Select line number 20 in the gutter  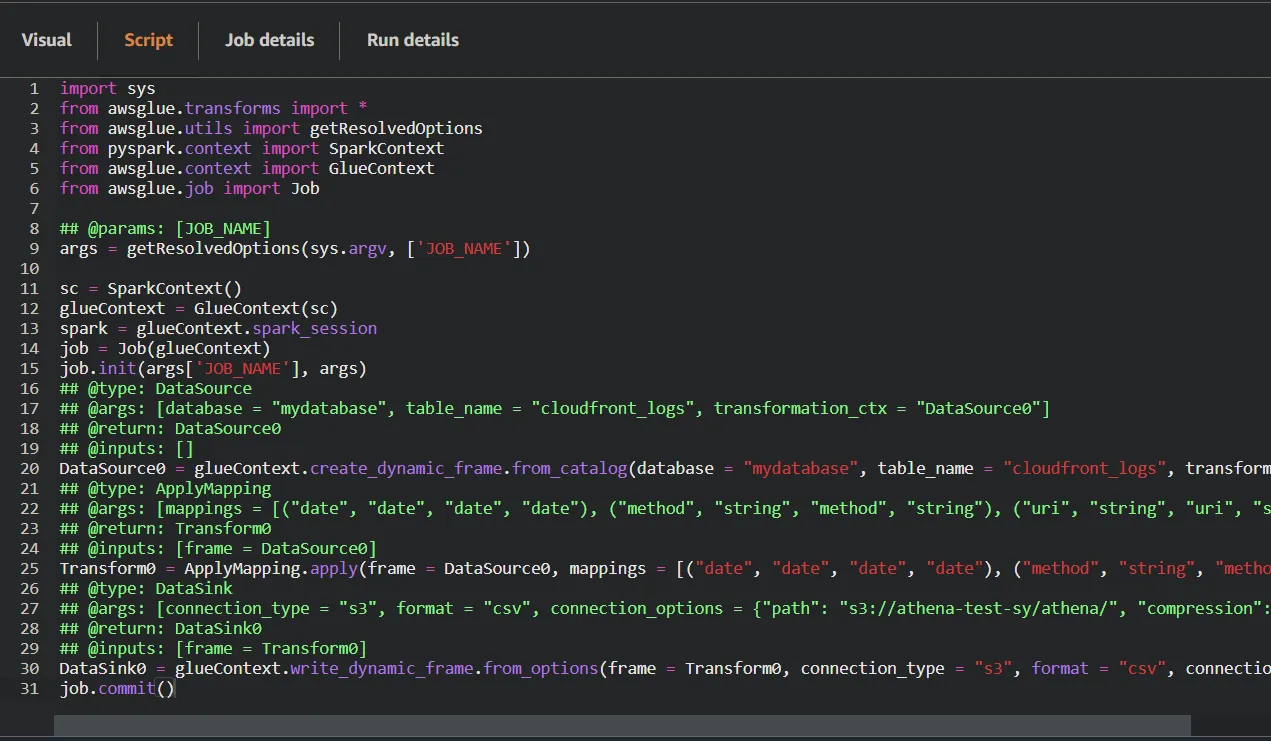pos(30,469)
